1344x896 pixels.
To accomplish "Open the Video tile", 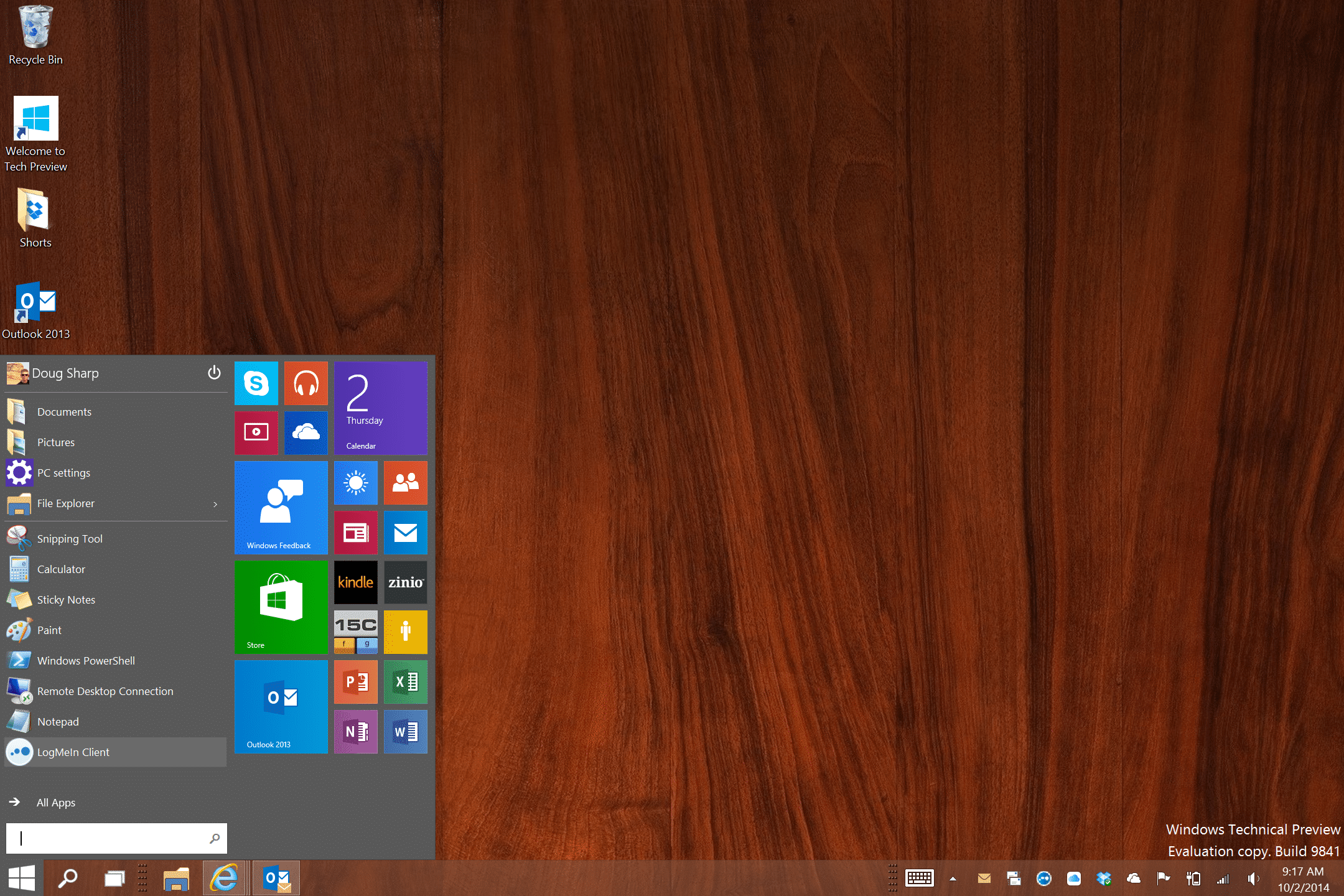I will click(256, 433).
